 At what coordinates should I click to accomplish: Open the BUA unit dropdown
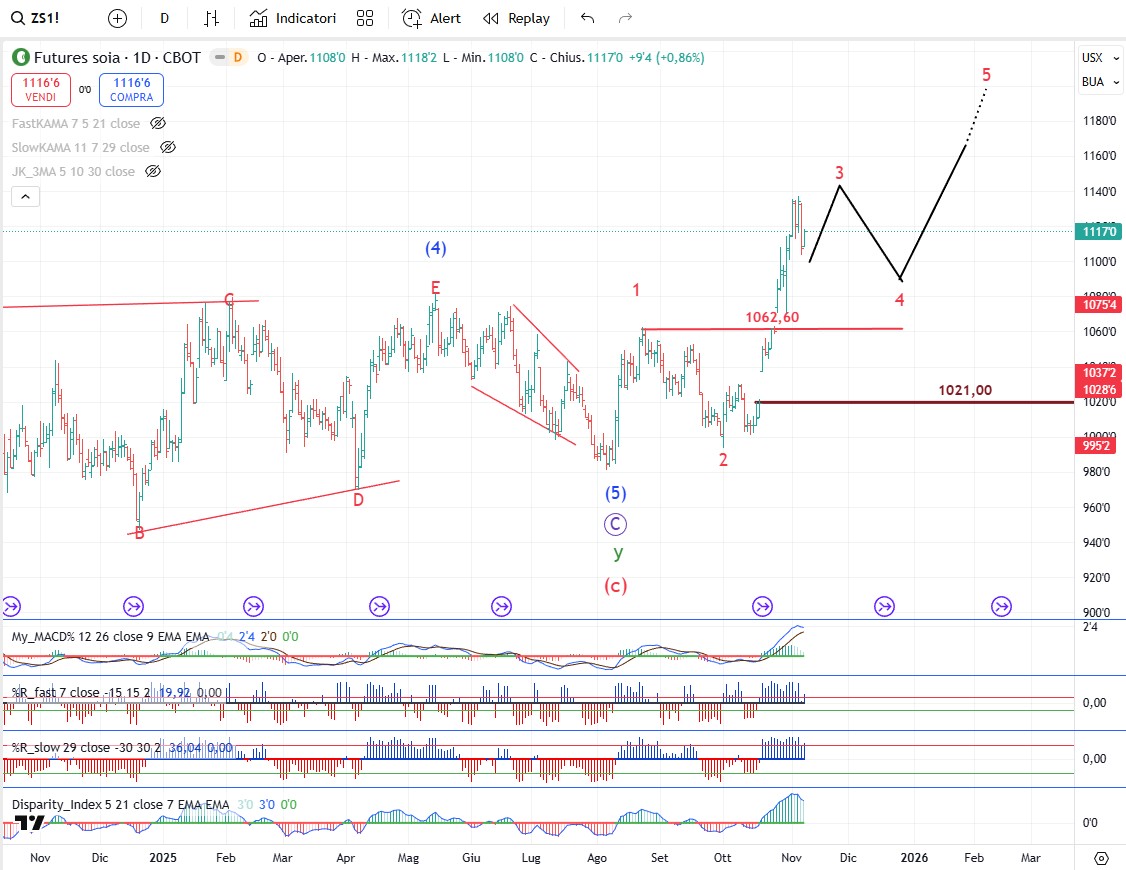point(1100,82)
